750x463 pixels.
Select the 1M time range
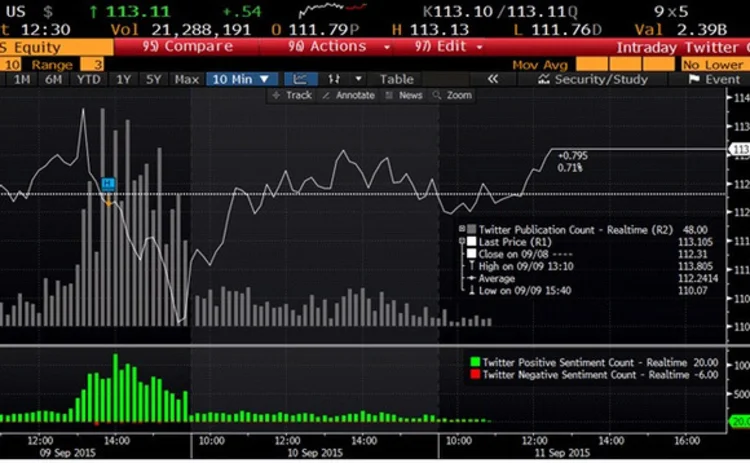coord(22,79)
